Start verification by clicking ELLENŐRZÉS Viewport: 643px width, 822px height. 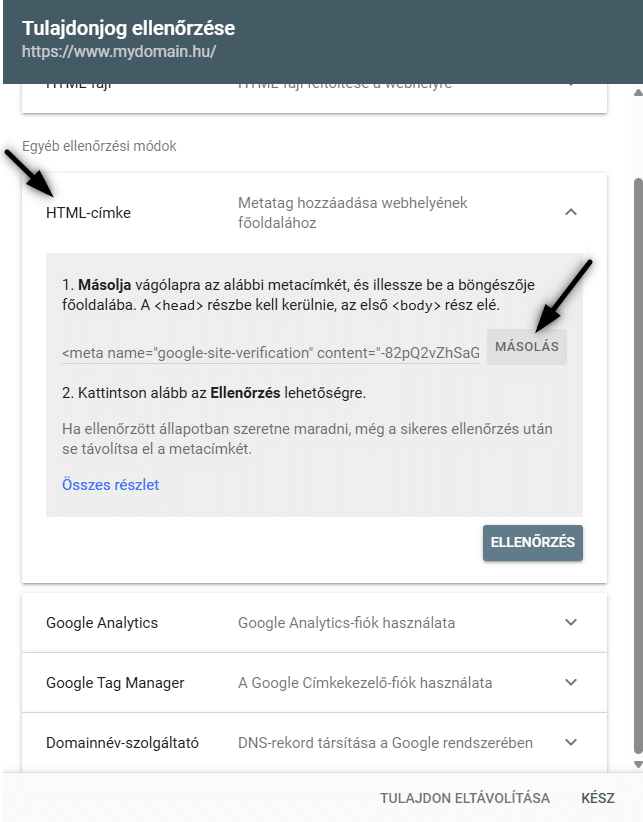[x=532, y=543]
